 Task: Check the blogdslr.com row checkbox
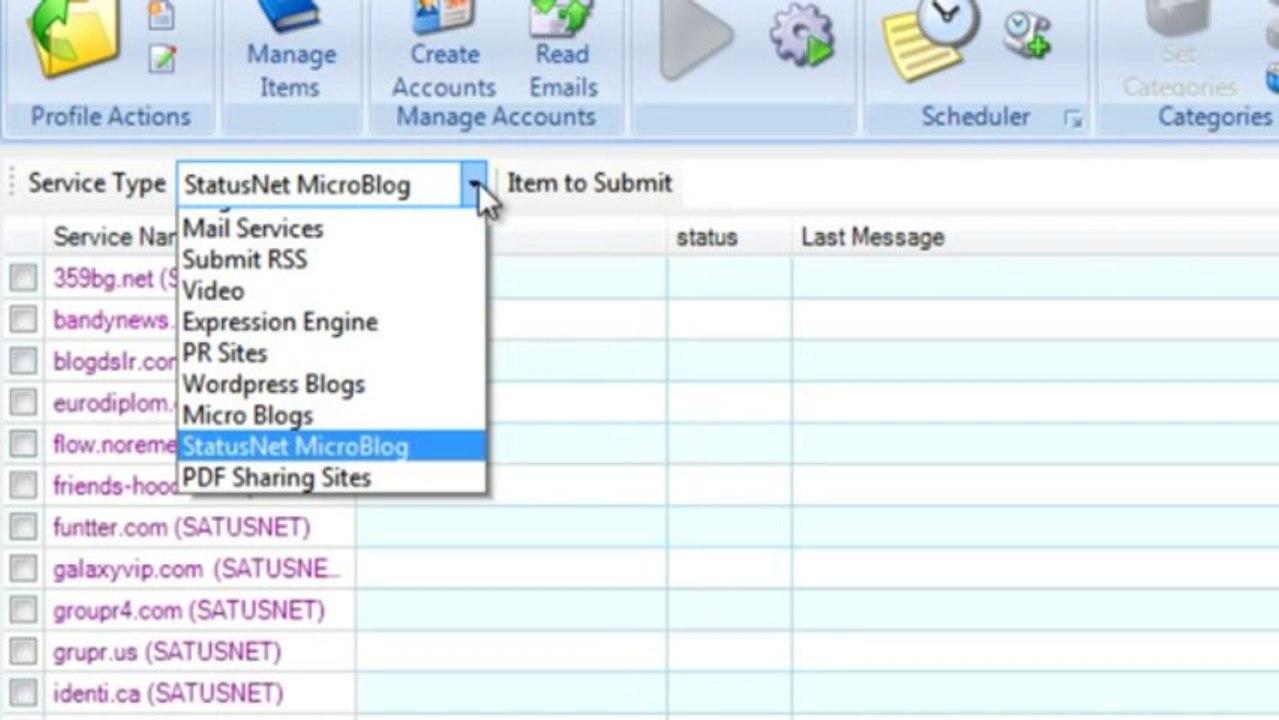23,361
